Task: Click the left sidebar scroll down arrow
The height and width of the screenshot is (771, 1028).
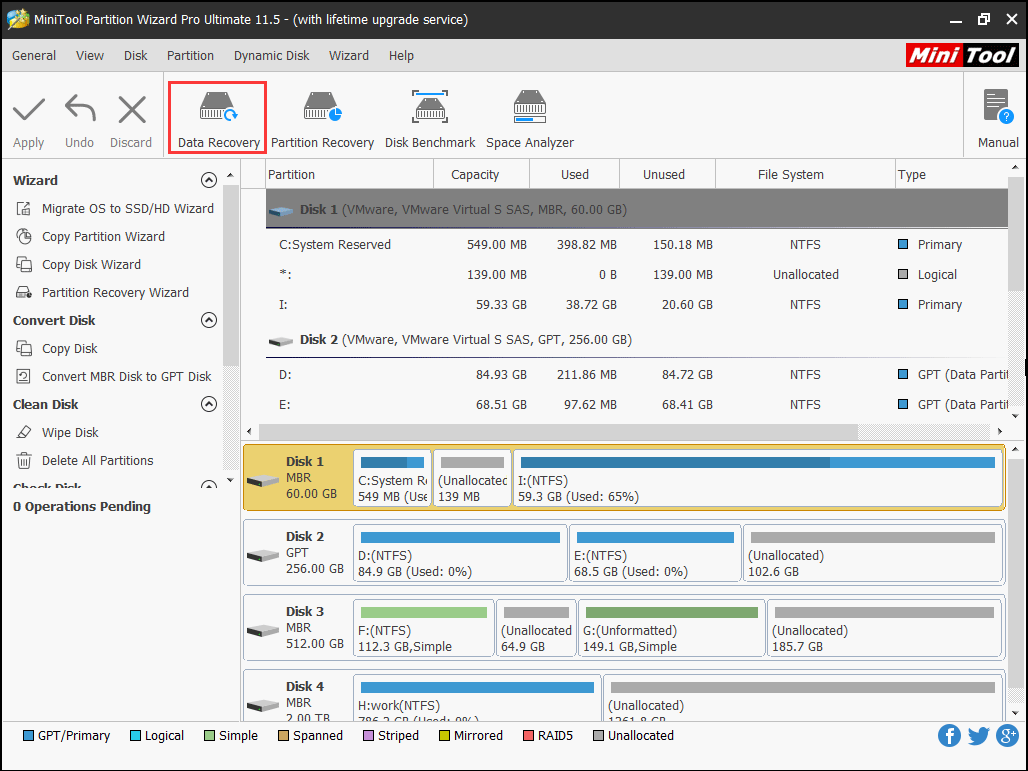Action: click(x=230, y=481)
